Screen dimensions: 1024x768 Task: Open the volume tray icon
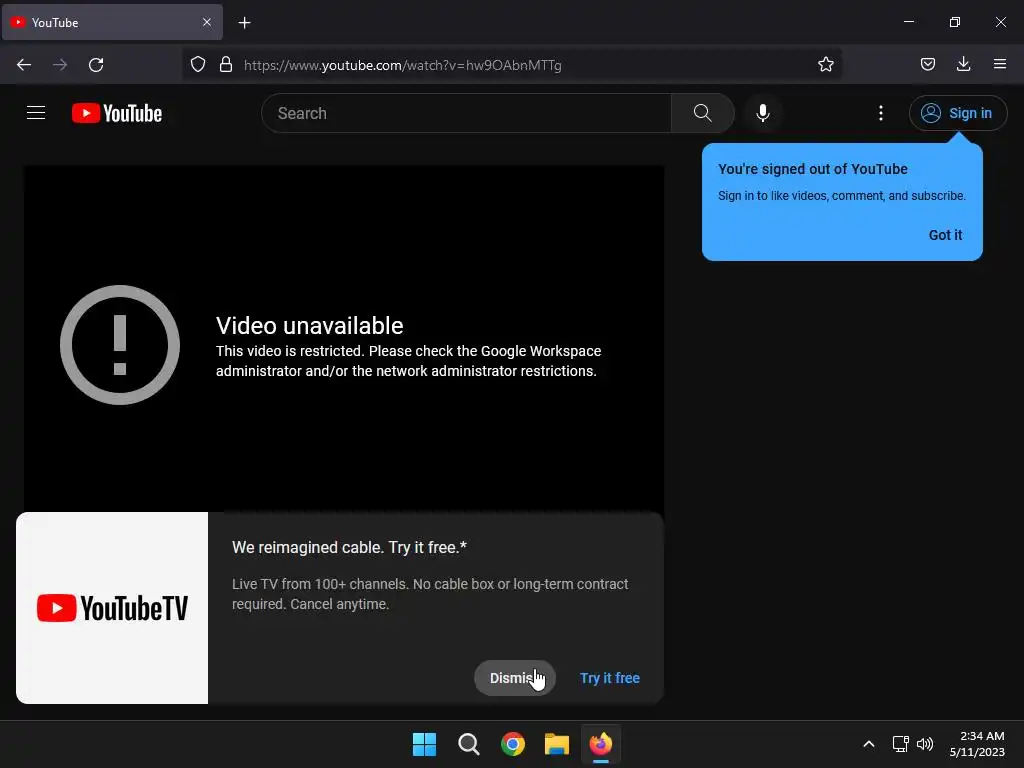(x=925, y=744)
